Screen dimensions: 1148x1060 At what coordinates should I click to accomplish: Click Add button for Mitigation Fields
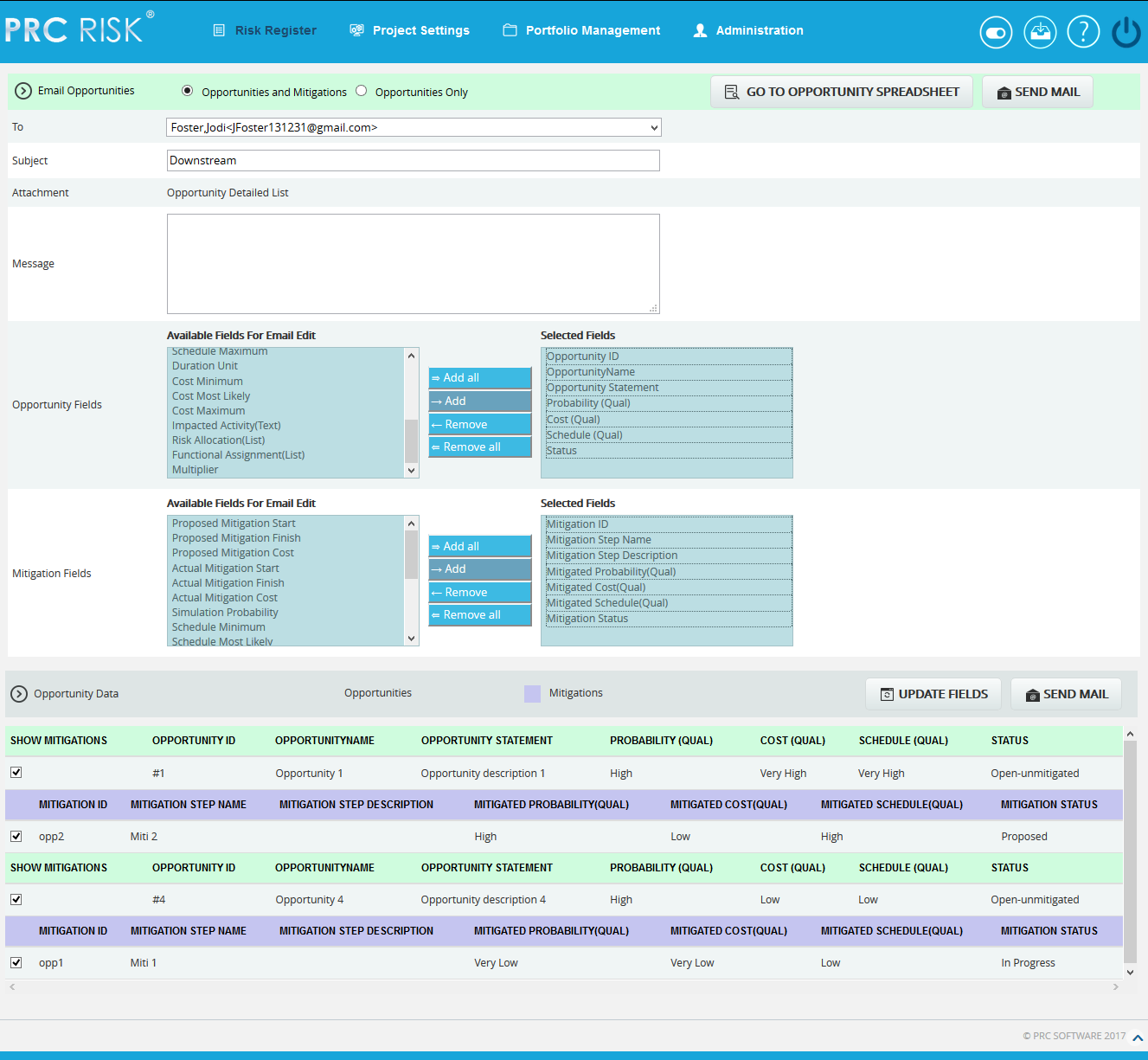click(480, 569)
